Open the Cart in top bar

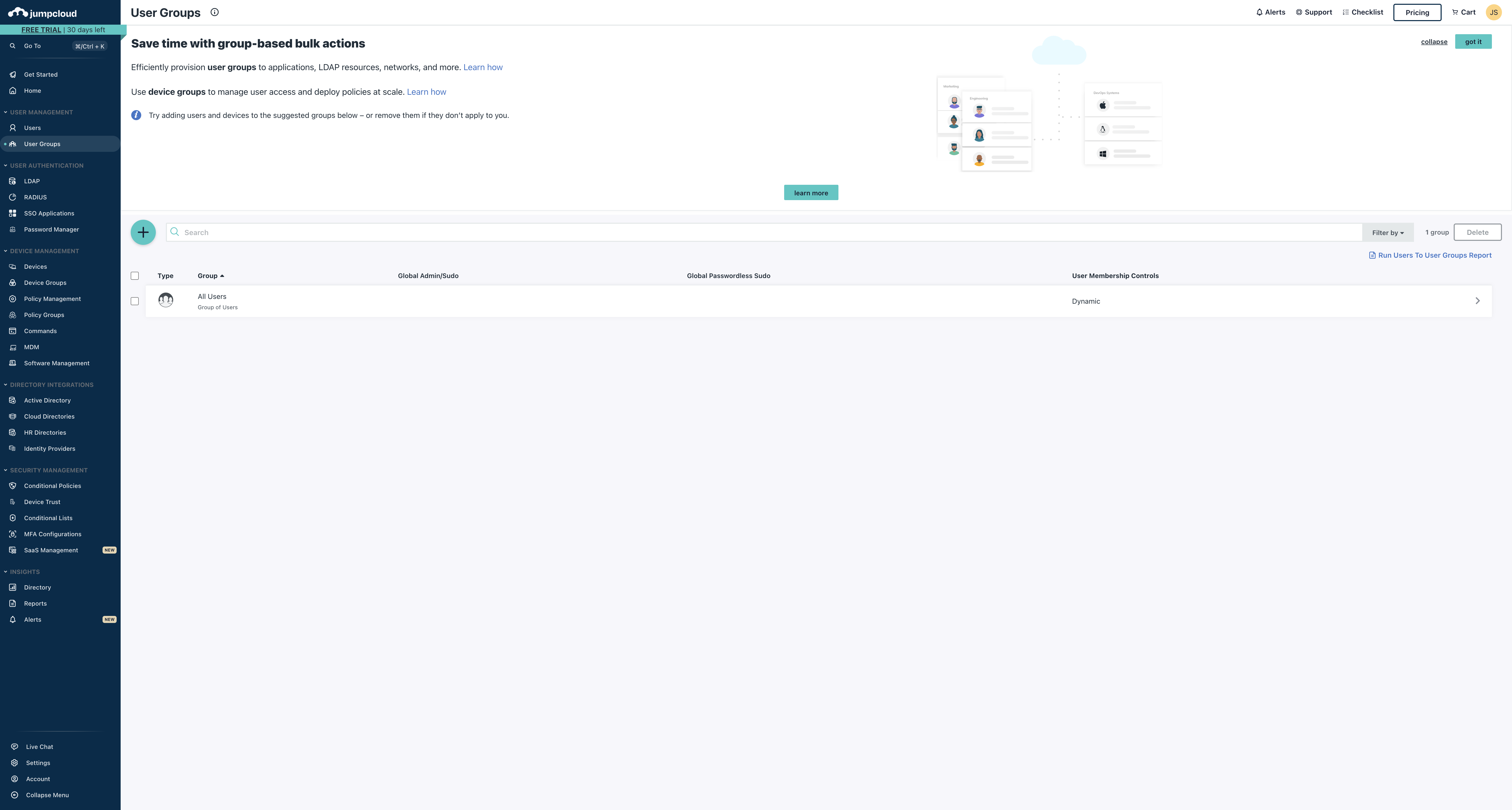pos(1464,12)
